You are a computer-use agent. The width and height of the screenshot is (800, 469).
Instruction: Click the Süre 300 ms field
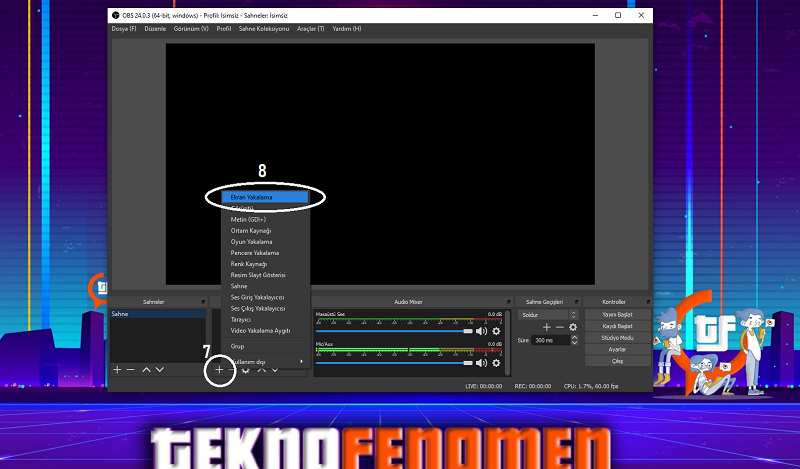551,340
